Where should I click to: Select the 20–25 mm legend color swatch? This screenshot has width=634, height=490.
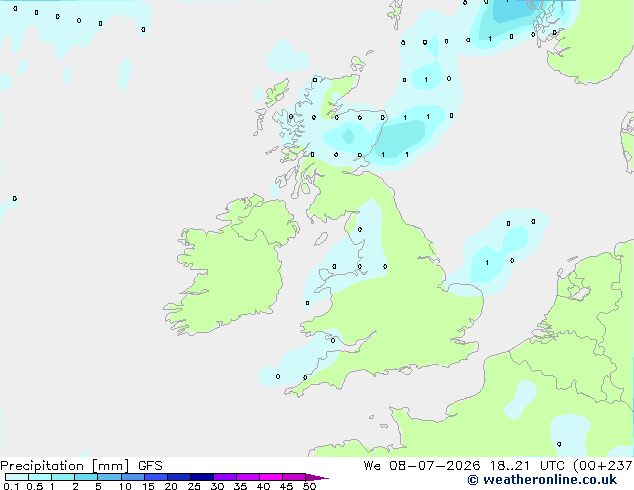[178, 477]
